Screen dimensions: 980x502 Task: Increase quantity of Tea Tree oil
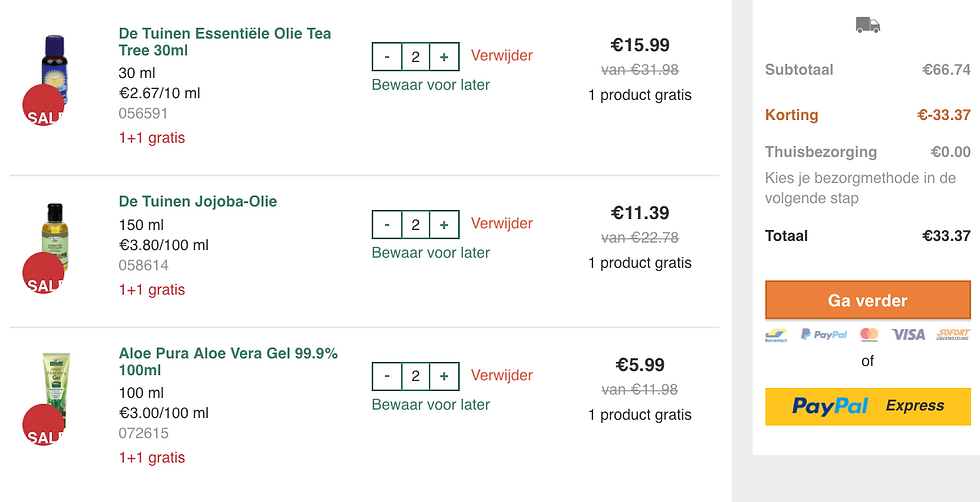[444, 57]
